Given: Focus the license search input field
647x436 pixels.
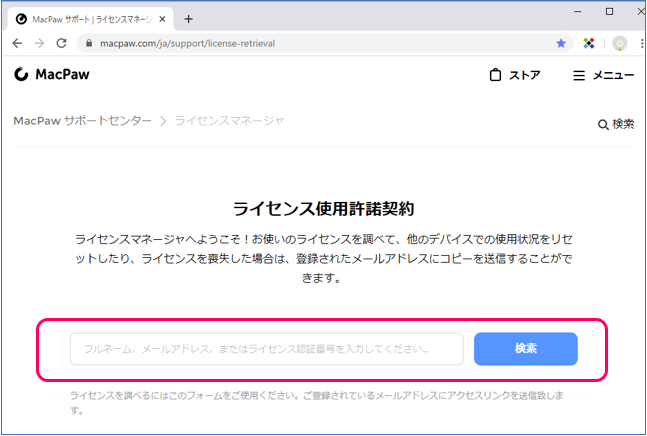Looking at the screenshot, I should point(267,349).
